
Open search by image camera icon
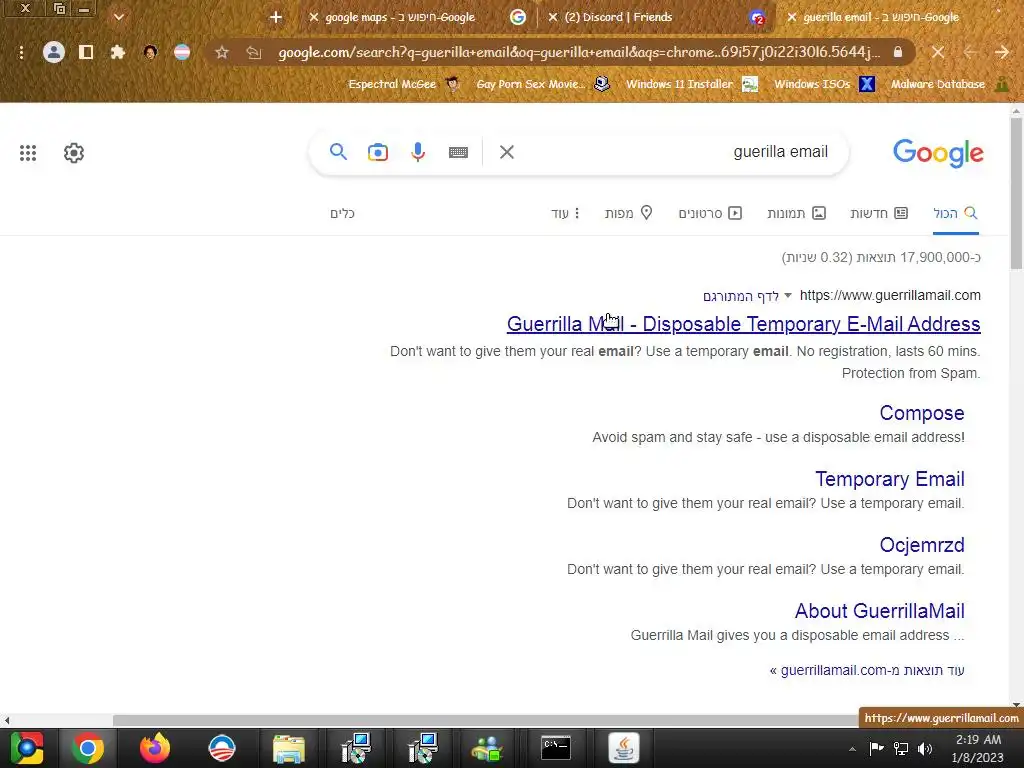(x=377, y=152)
